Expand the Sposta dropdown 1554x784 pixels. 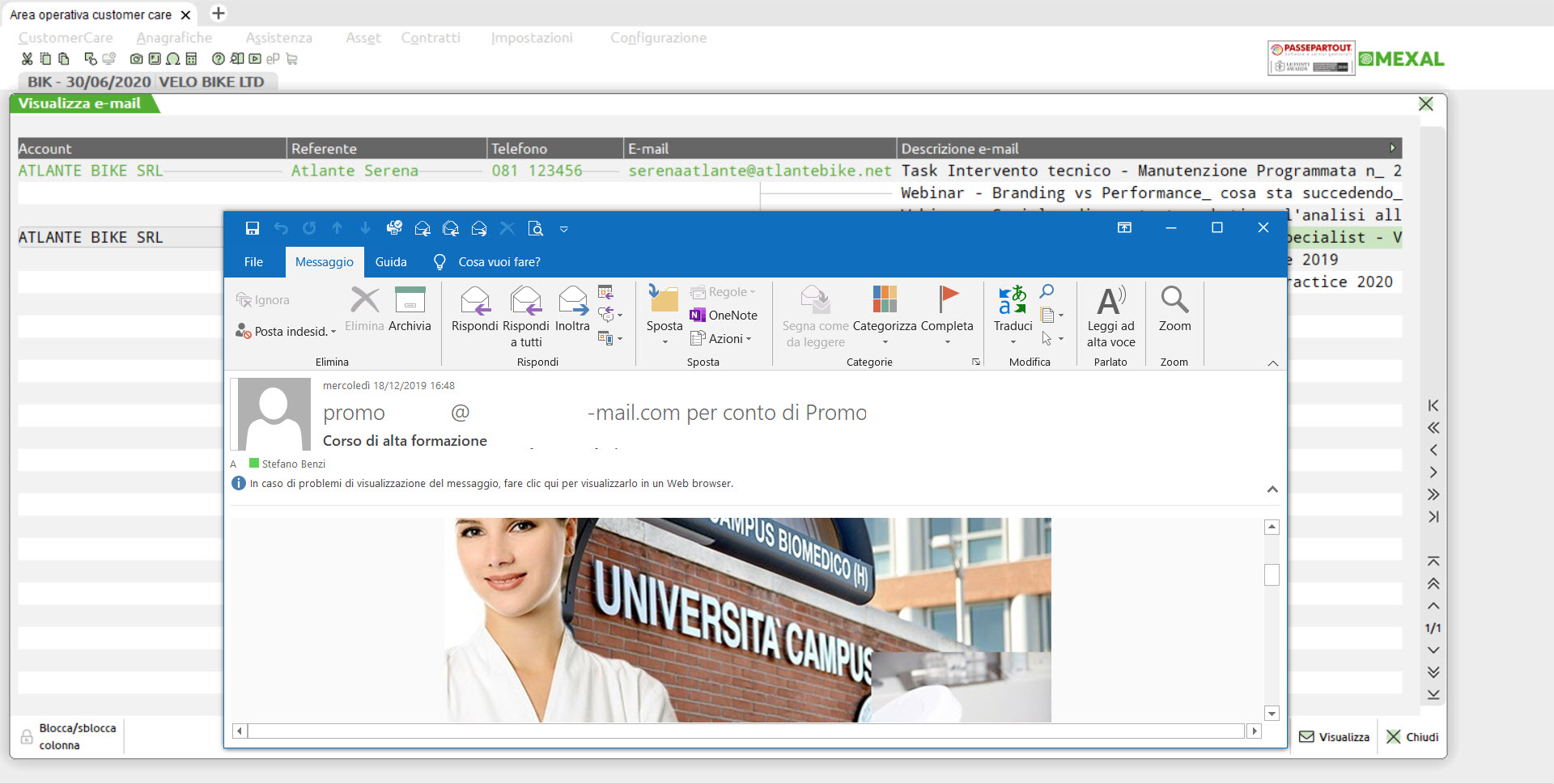point(664,341)
